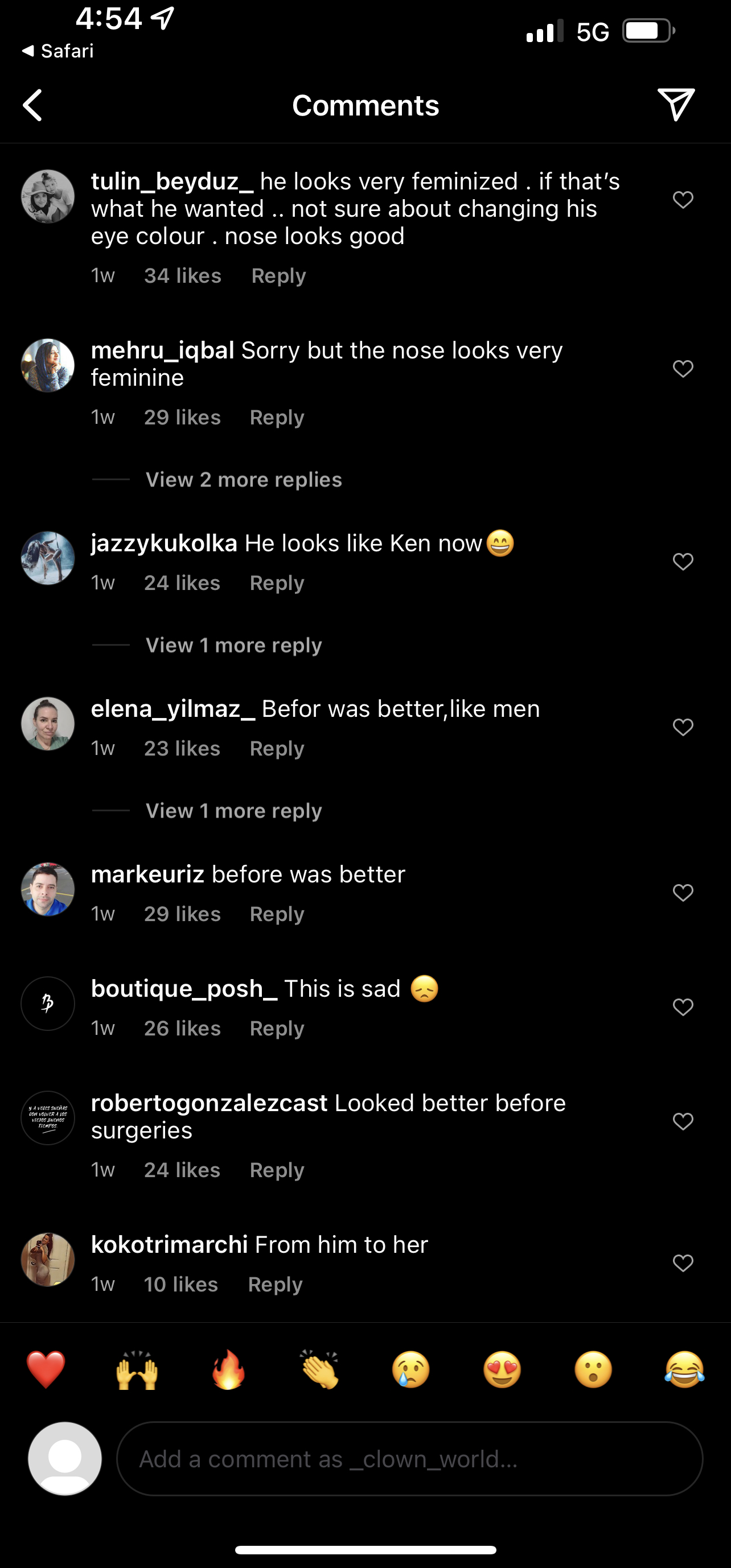This screenshot has width=731, height=1568.
Task: Focus the Add a comment field
Action: pos(409,1458)
